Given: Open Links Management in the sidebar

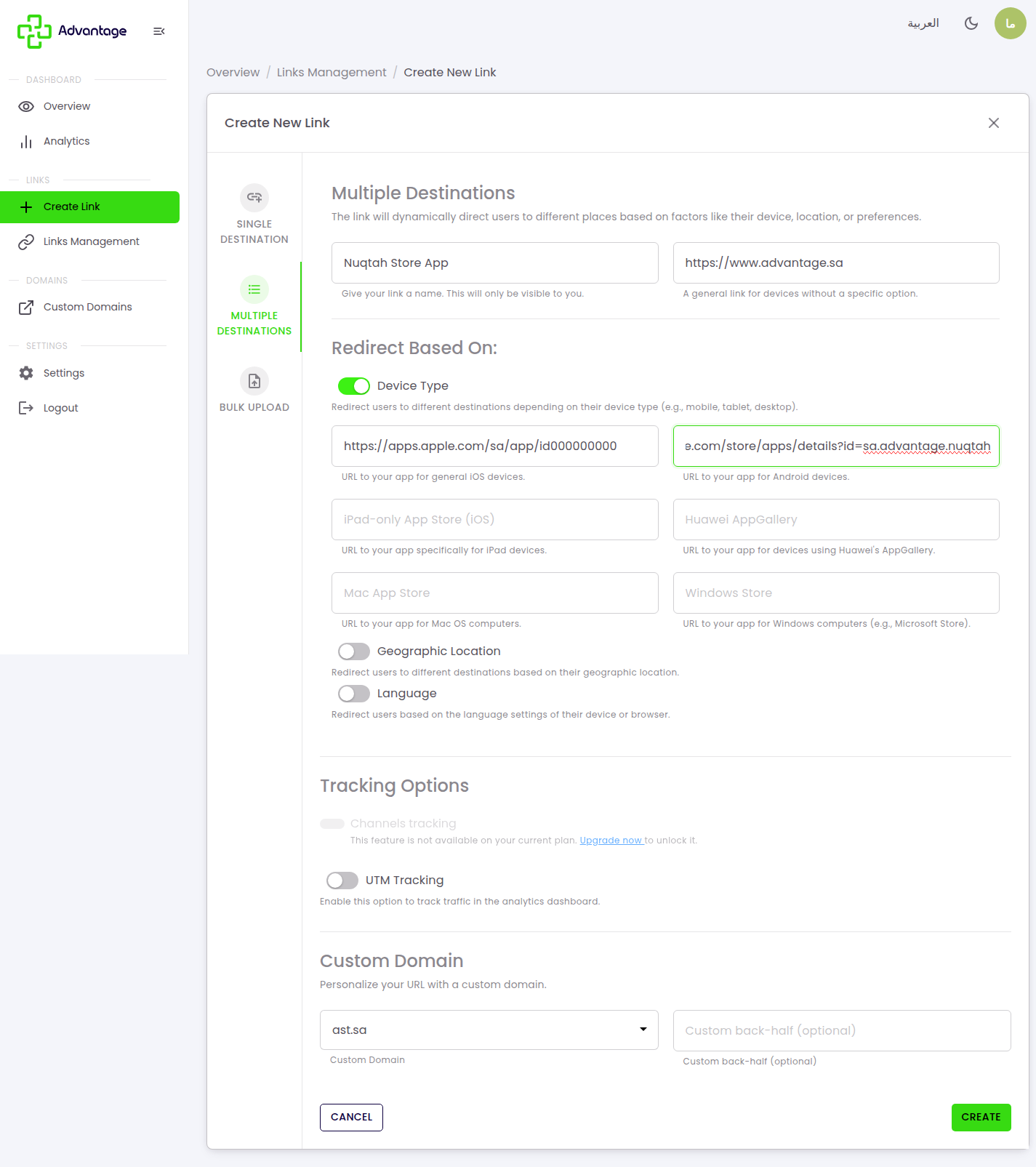Looking at the screenshot, I should coord(90,242).
